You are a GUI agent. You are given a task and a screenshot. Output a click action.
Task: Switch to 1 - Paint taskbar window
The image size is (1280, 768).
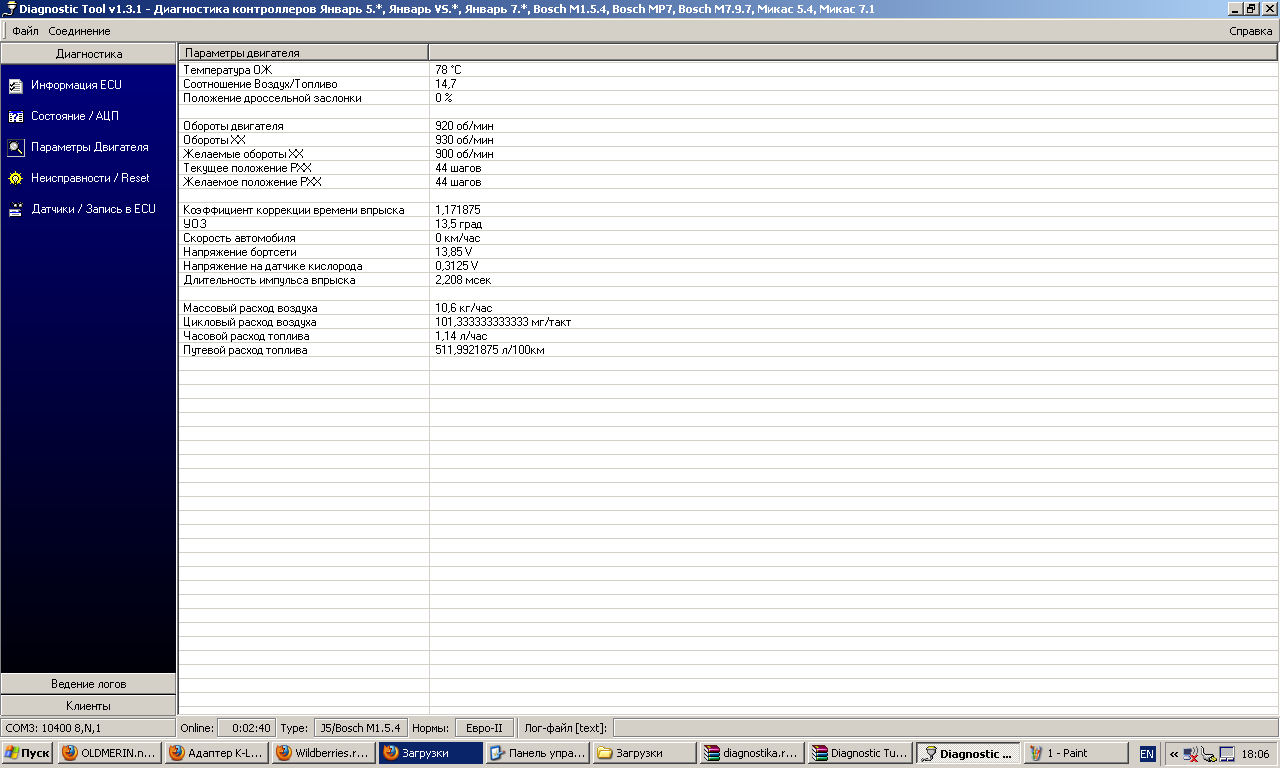click(x=1074, y=753)
